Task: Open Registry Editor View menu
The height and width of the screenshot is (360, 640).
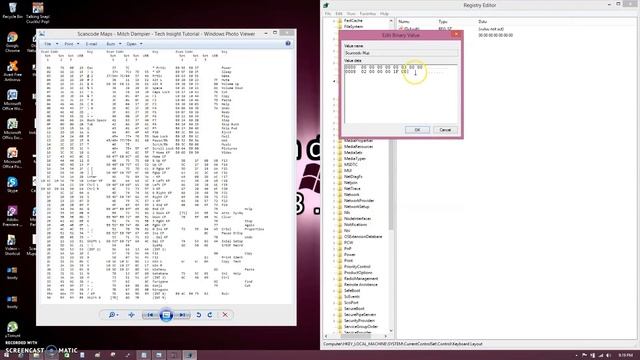Action: (x=351, y=13)
